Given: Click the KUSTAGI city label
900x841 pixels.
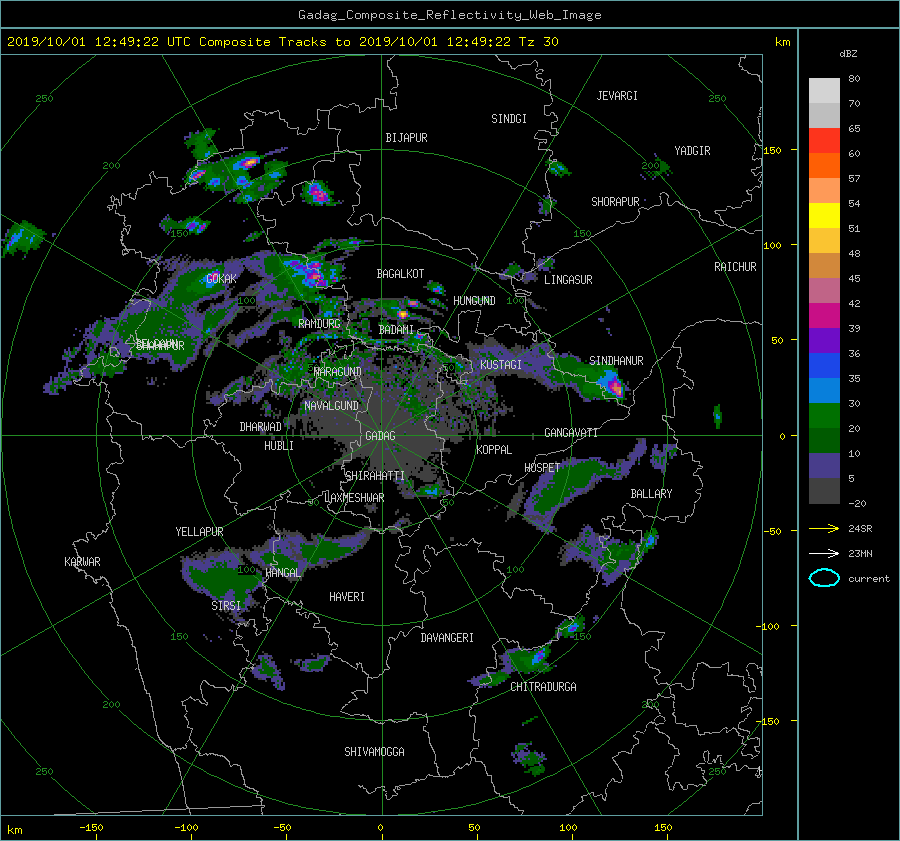Looking at the screenshot, I should point(501,365).
